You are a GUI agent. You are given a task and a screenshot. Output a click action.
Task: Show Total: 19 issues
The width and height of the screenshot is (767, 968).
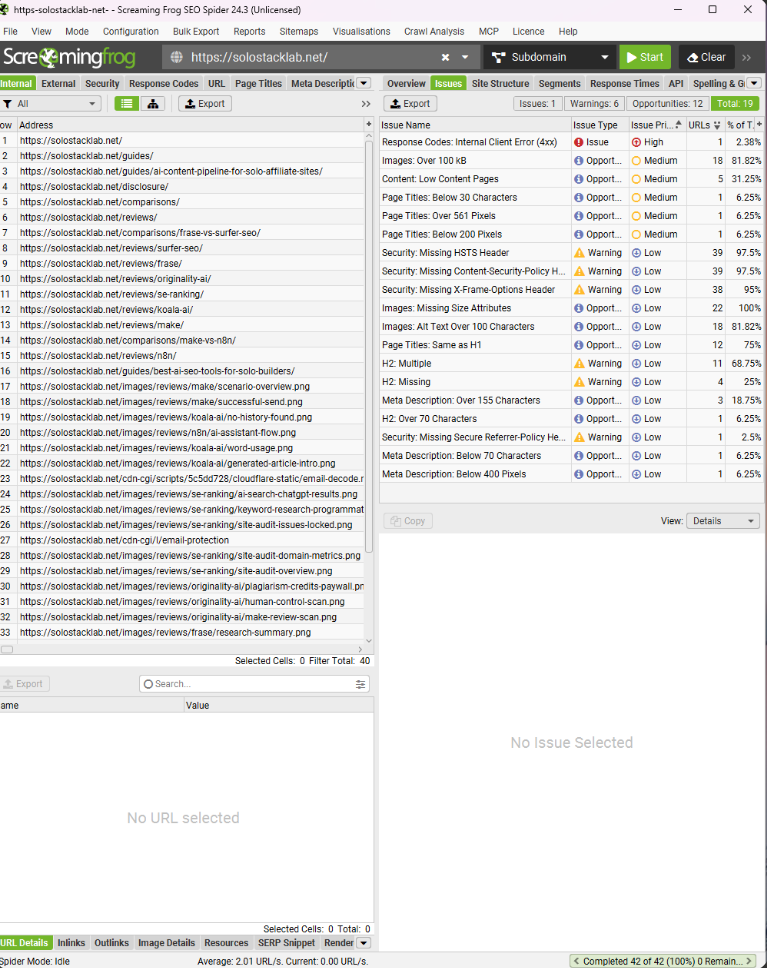735,104
